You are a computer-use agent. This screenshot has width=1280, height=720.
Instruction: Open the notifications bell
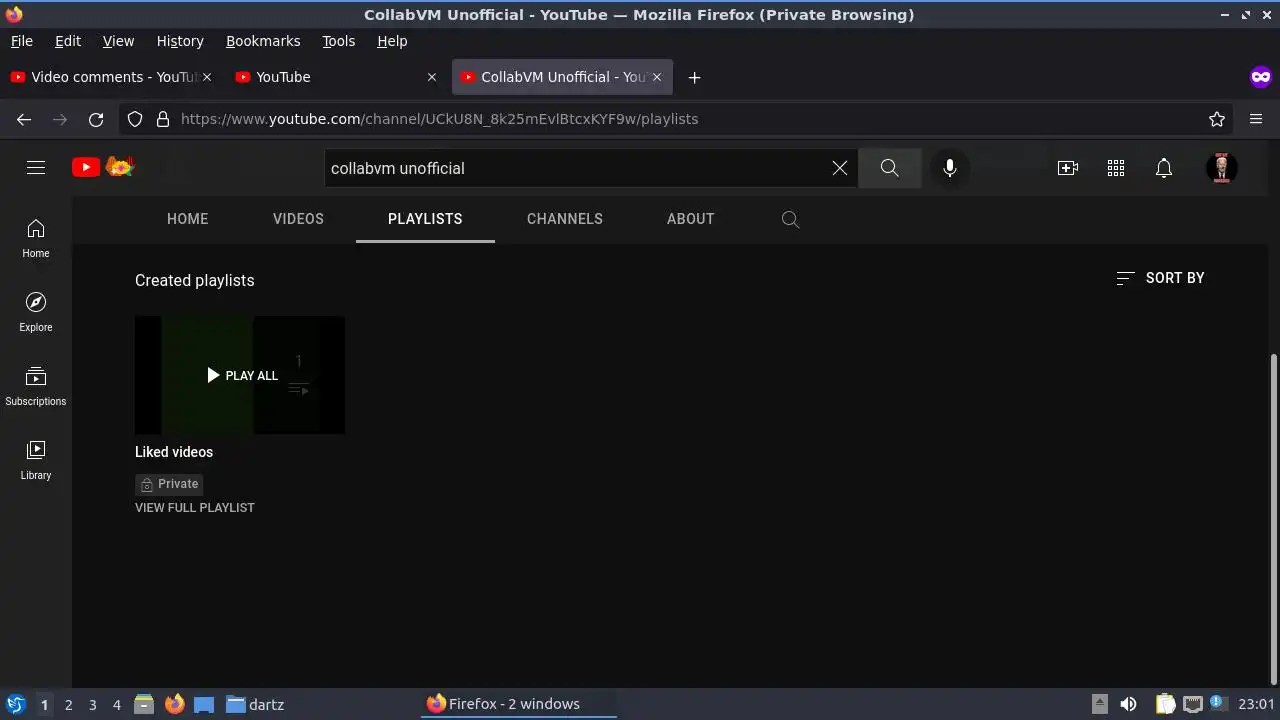1164,168
